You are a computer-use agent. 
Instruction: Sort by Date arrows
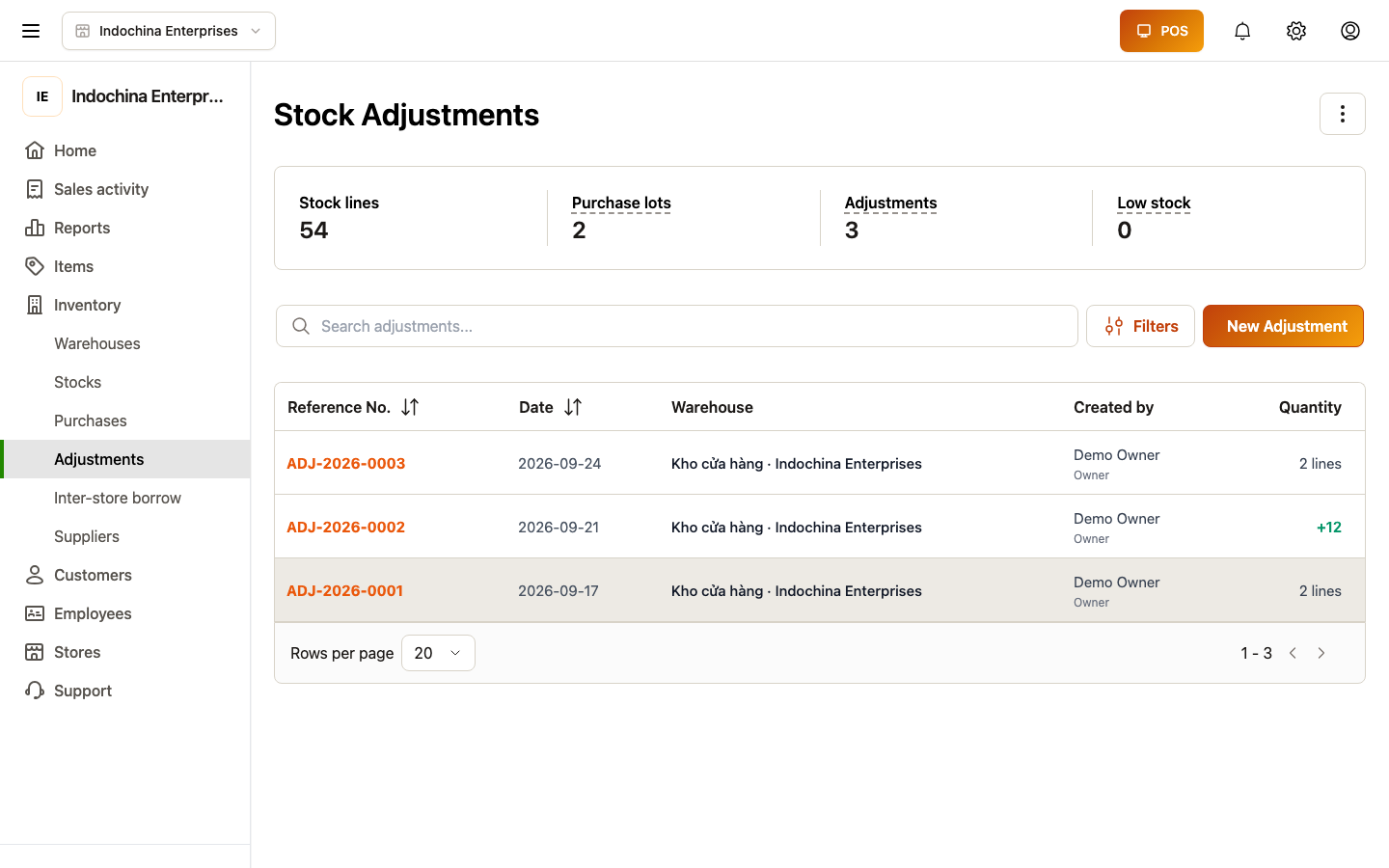573,407
